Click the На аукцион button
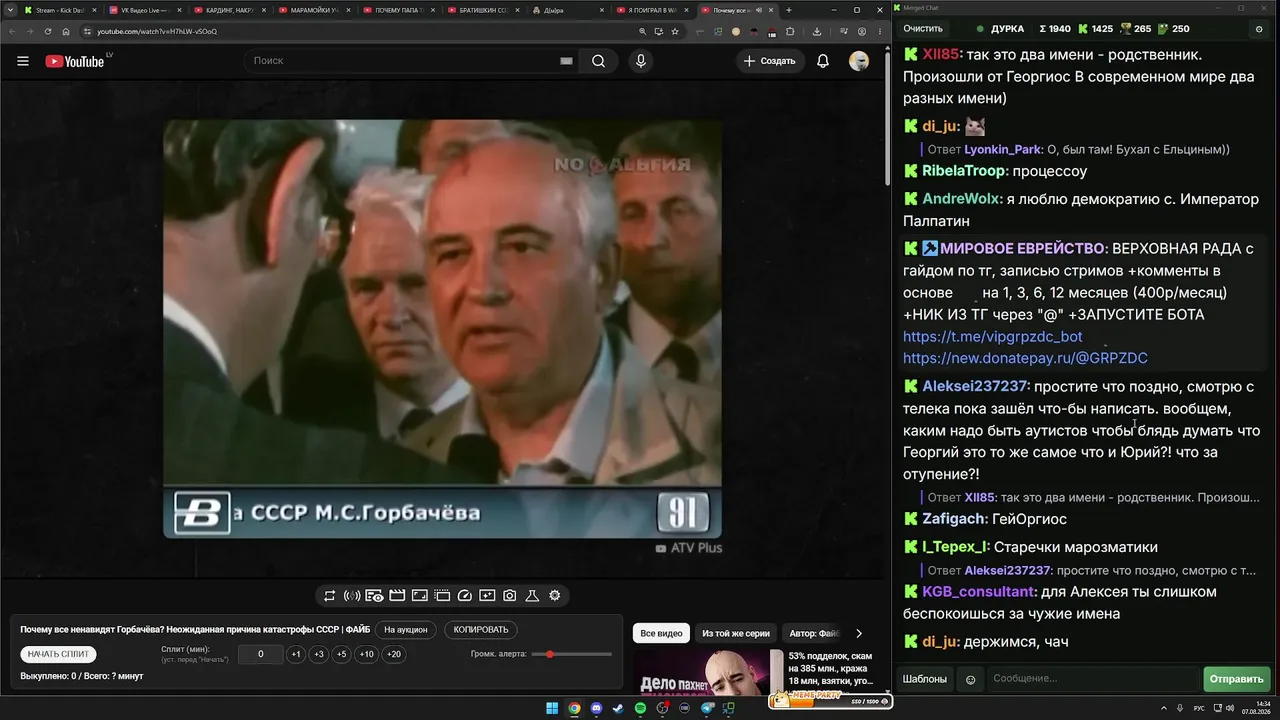This screenshot has width=1280, height=720. tap(406, 630)
